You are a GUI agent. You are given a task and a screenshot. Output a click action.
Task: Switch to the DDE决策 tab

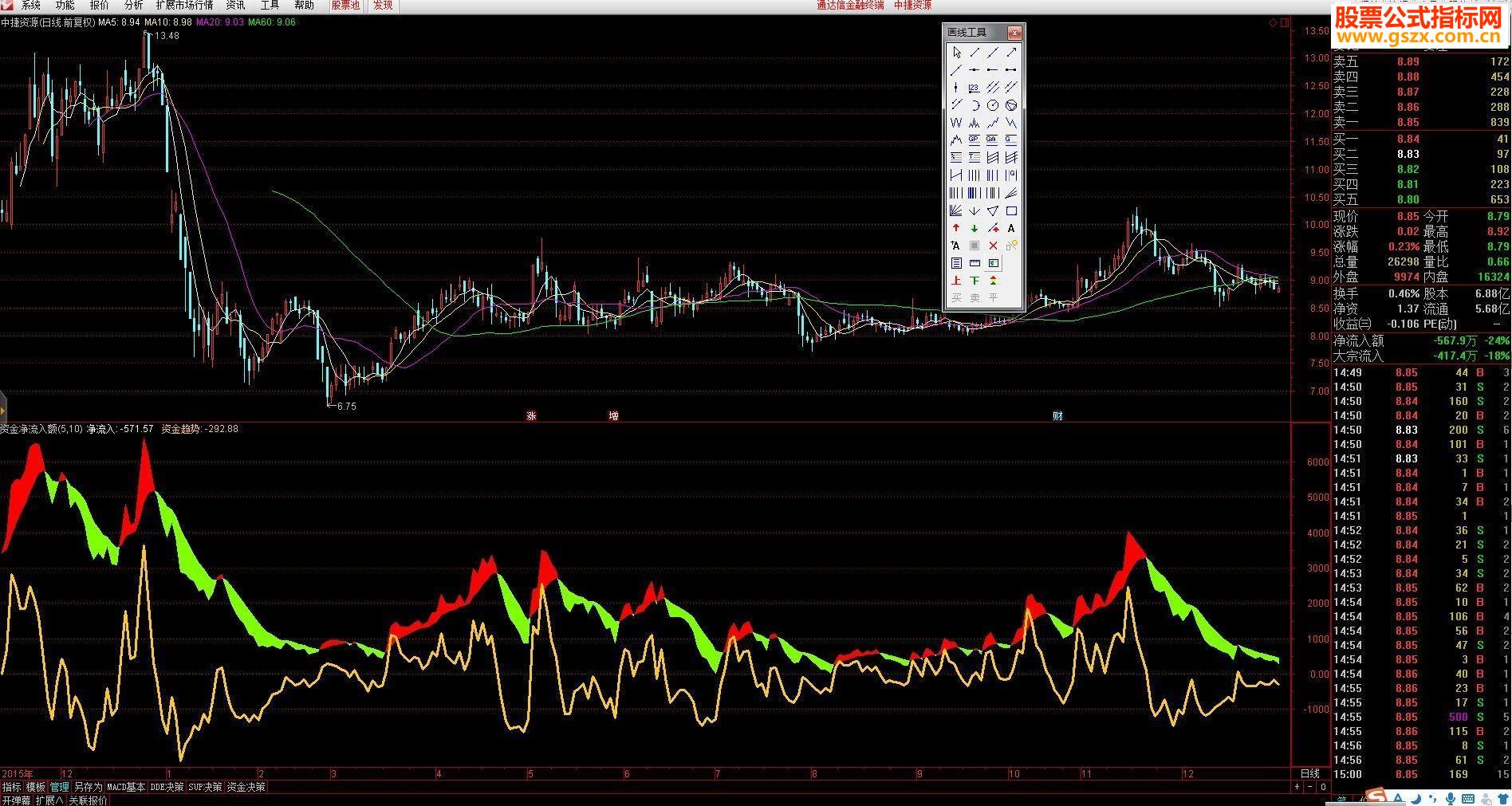167,787
